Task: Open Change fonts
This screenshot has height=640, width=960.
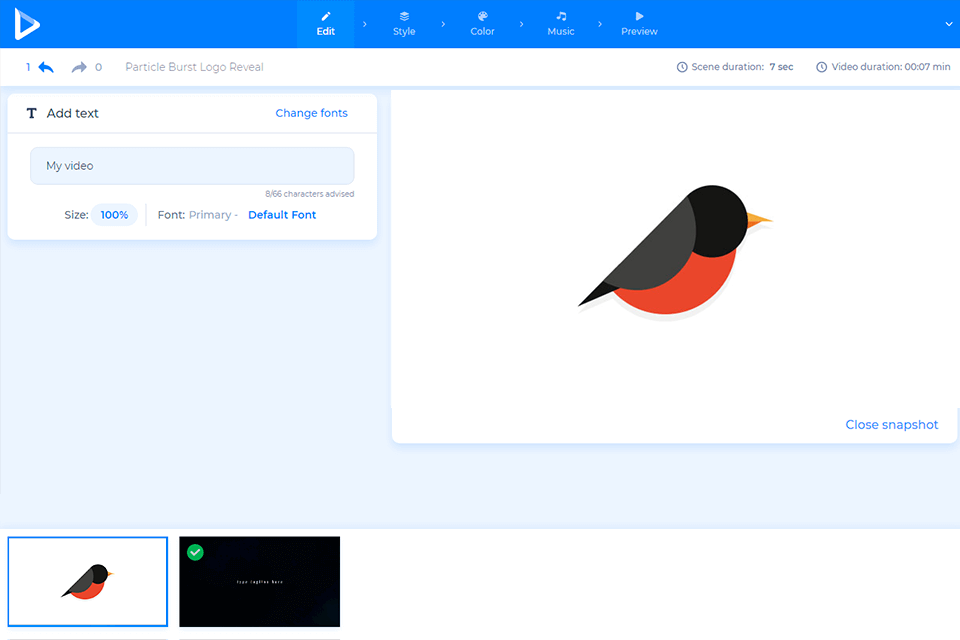Action: (x=311, y=113)
